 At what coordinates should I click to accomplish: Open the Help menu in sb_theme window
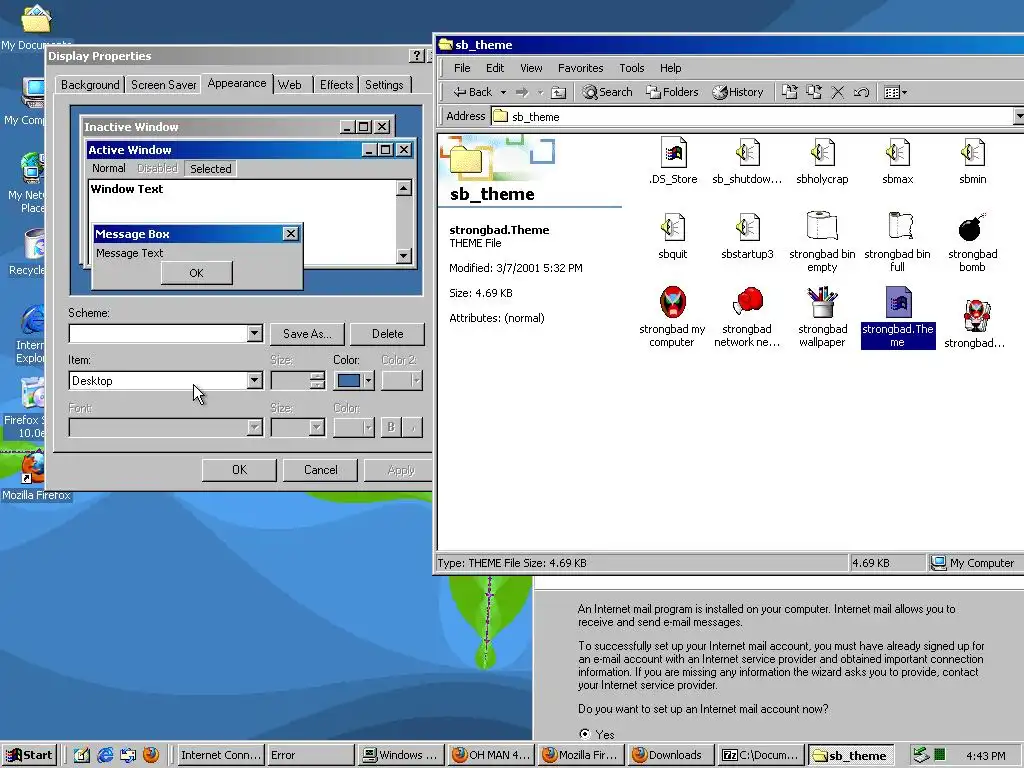click(x=670, y=68)
